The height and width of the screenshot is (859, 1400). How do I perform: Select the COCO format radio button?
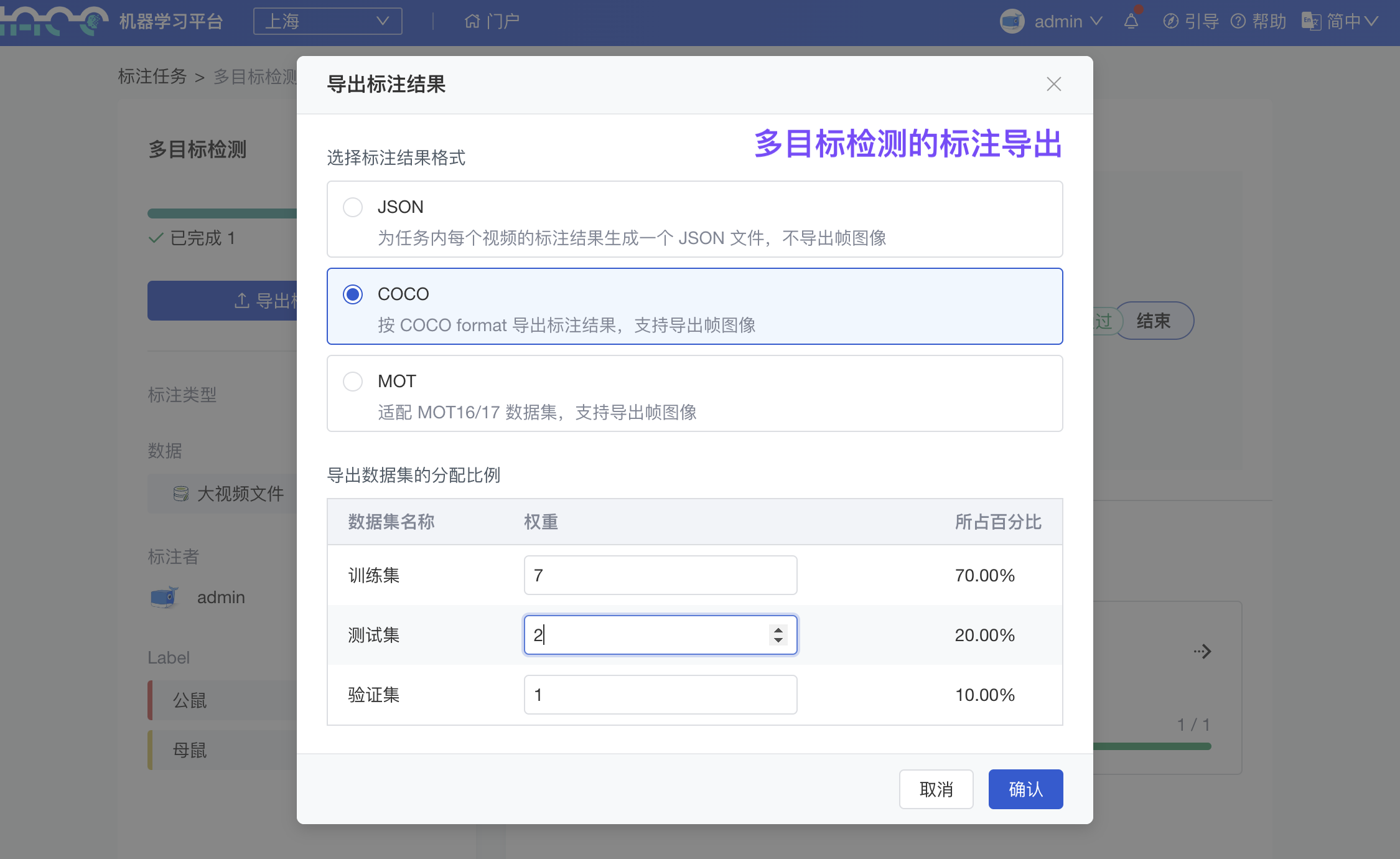coord(353,294)
